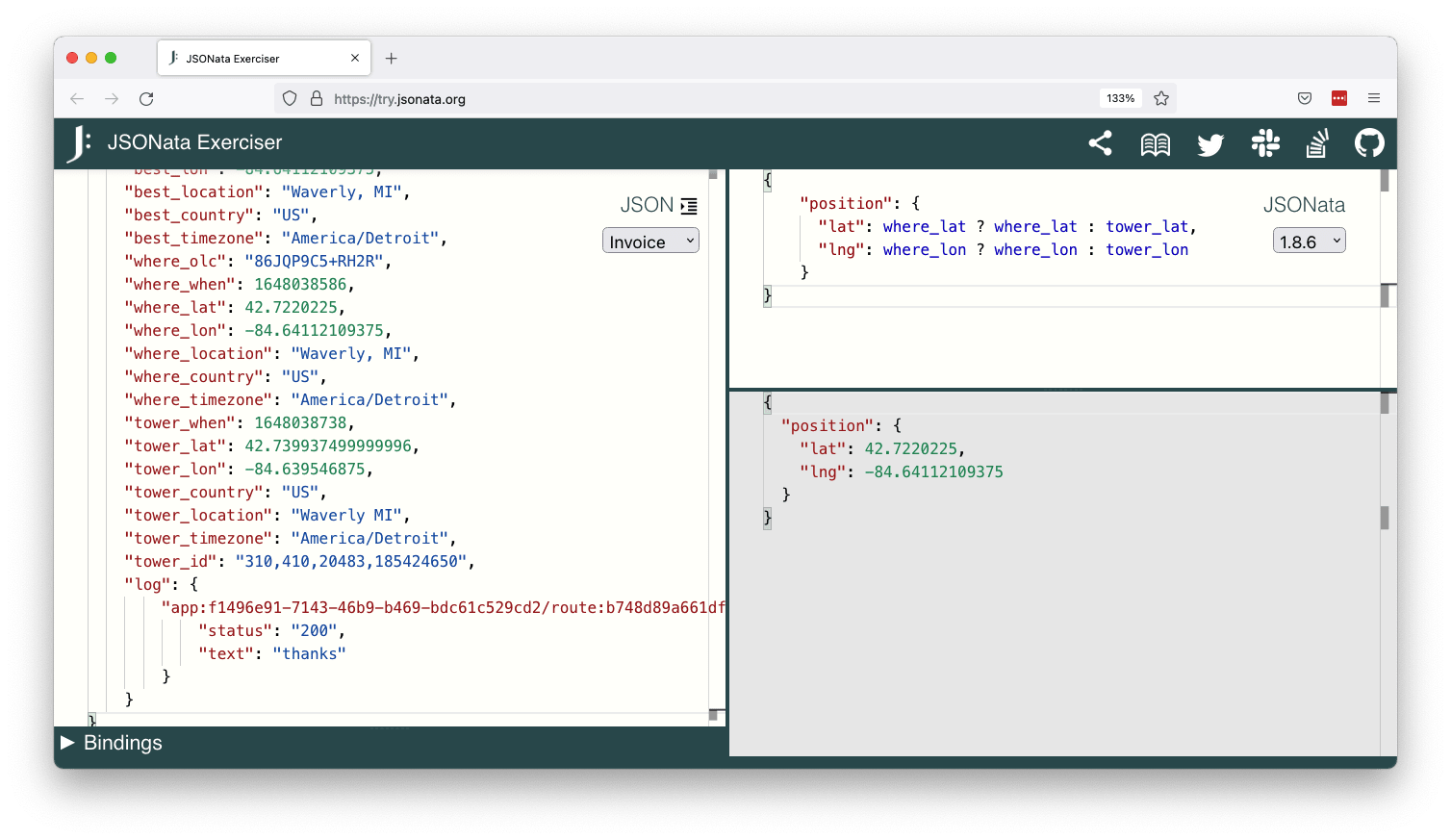This screenshot has width=1451, height=840.
Task: Click result "lat": 42.7220225 line
Action: [882, 449]
